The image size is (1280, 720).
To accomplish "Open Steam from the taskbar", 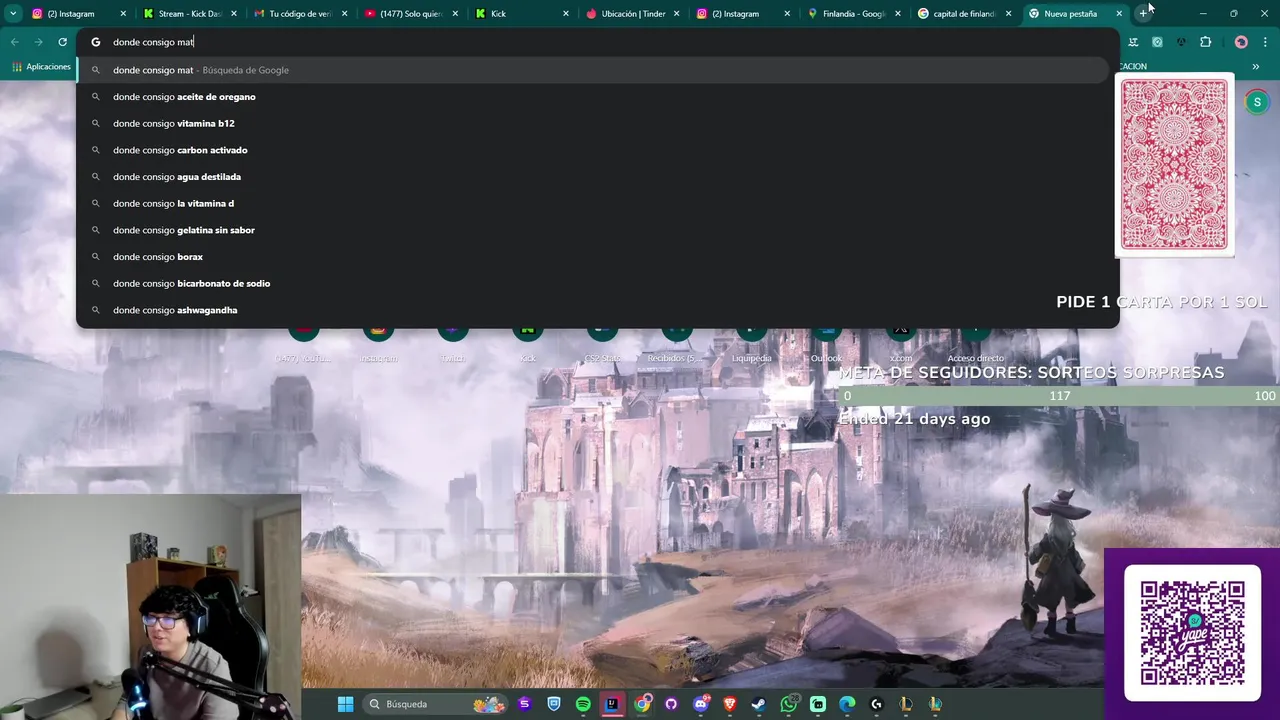I will (759, 704).
